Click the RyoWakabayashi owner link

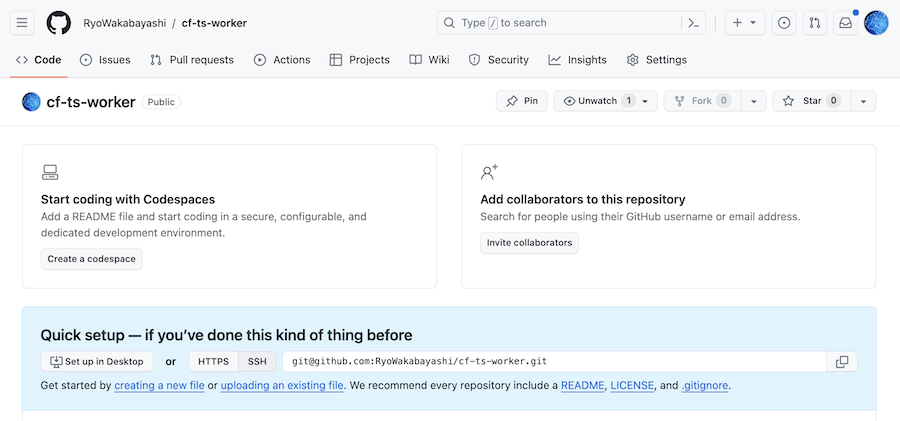(x=125, y=23)
